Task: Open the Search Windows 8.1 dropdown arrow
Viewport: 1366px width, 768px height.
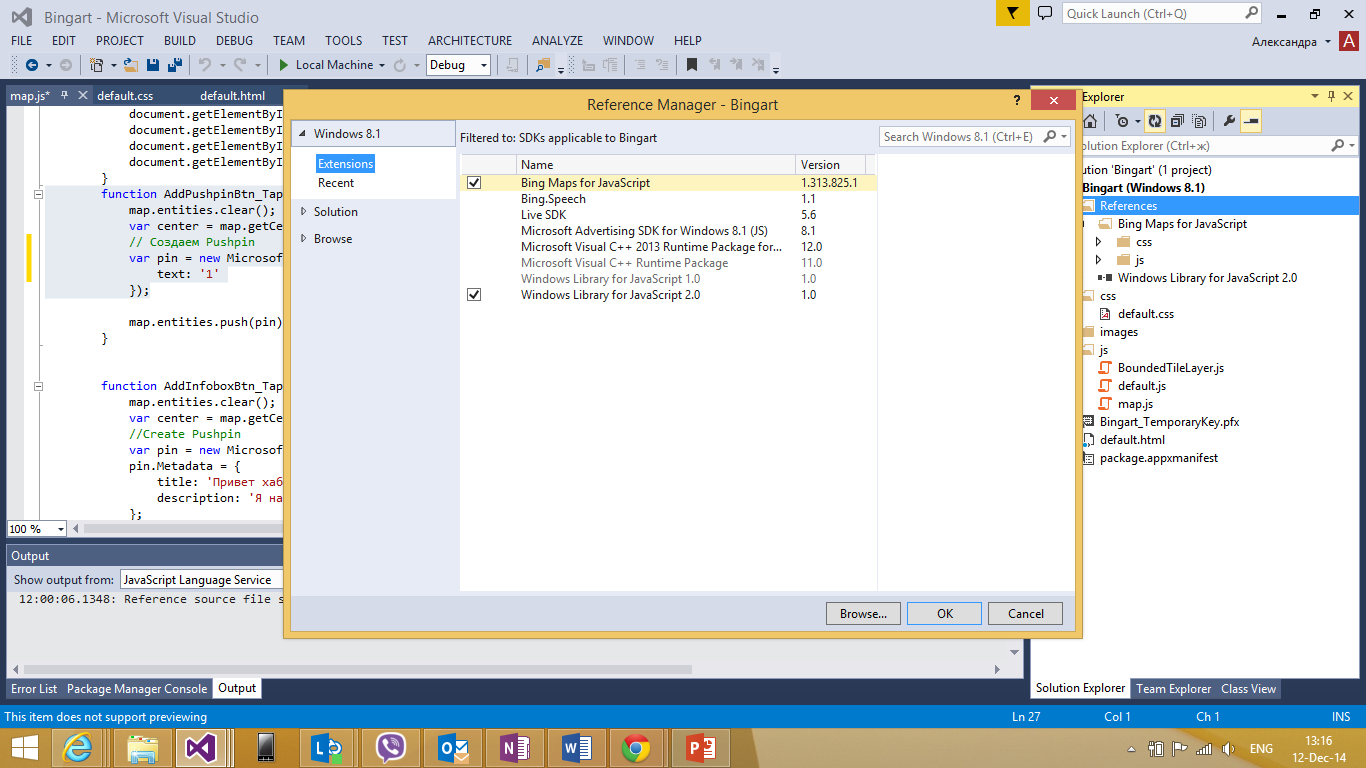Action: [x=1065, y=137]
